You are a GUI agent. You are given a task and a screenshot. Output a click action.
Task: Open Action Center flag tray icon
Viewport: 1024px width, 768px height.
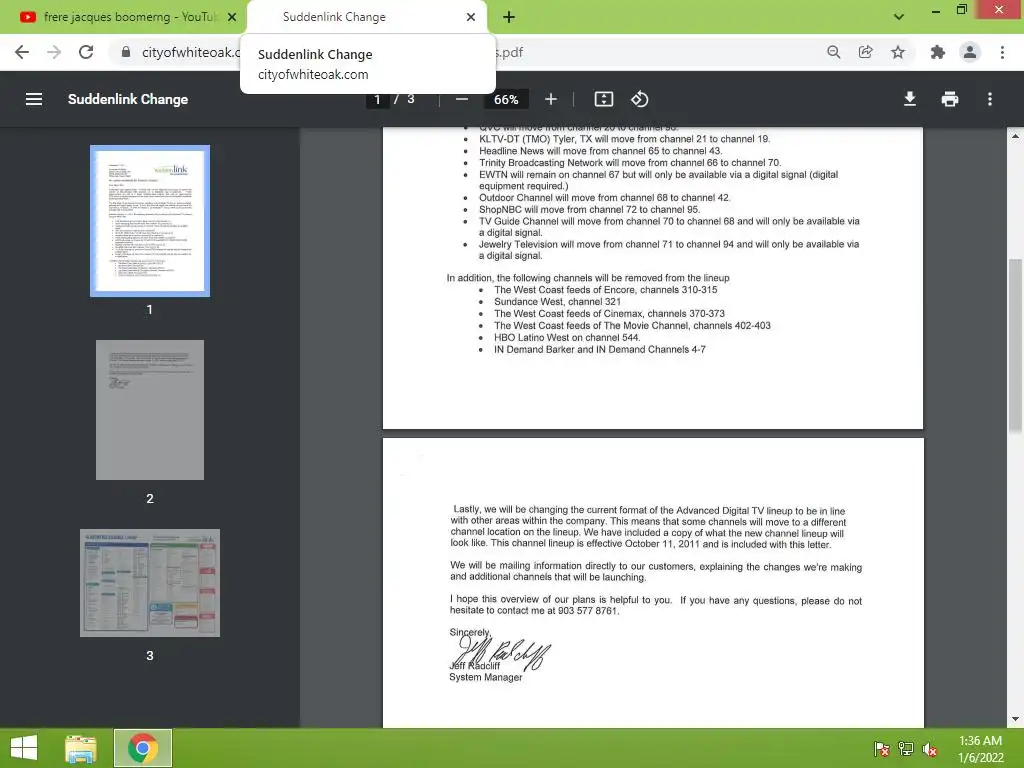[x=881, y=749]
